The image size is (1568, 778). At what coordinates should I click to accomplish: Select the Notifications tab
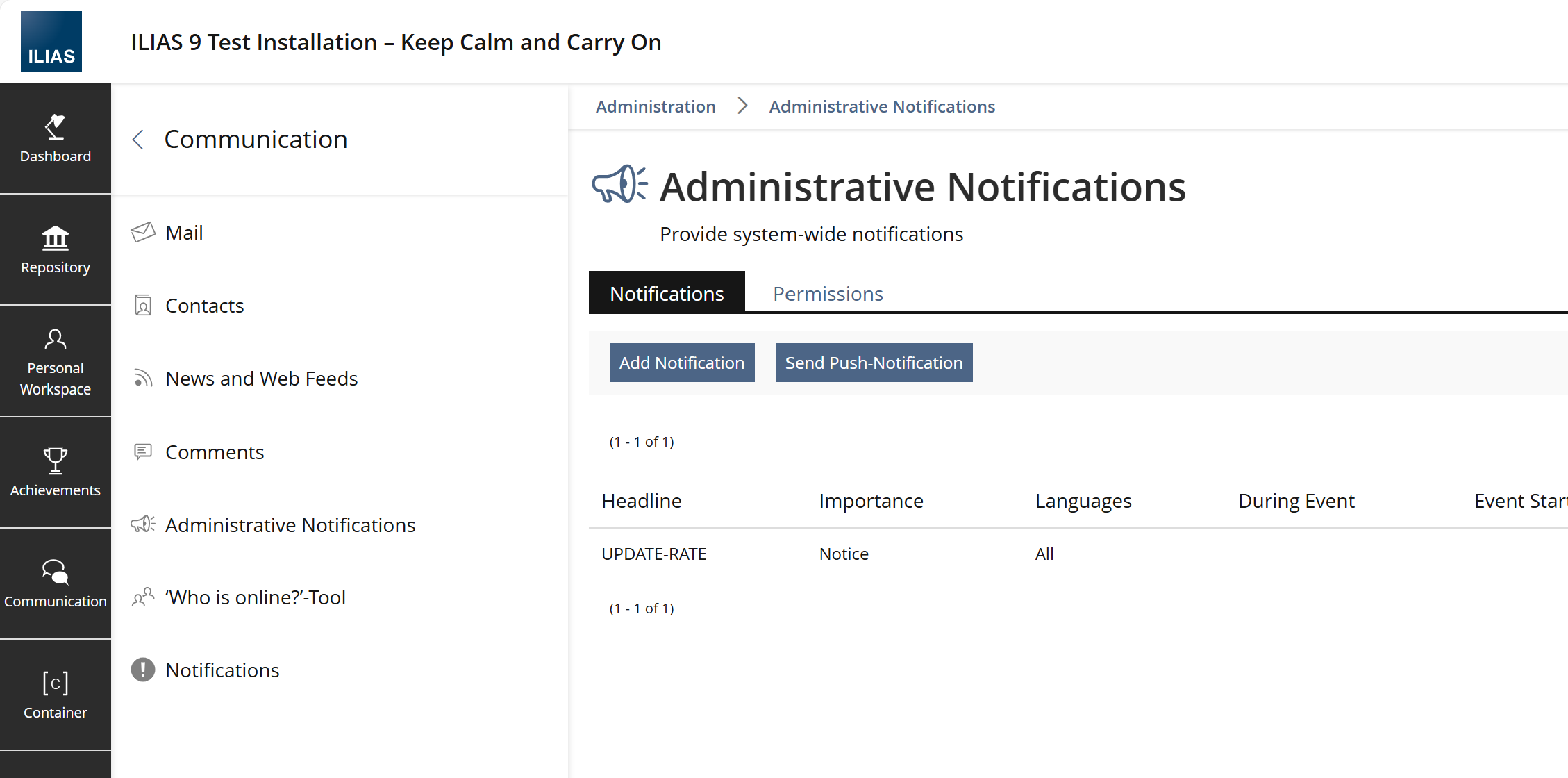tap(667, 294)
